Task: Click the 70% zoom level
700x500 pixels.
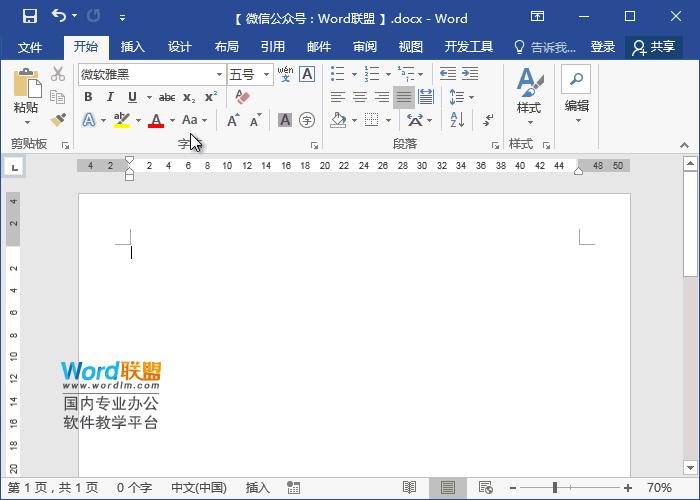Action: point(659,488)
